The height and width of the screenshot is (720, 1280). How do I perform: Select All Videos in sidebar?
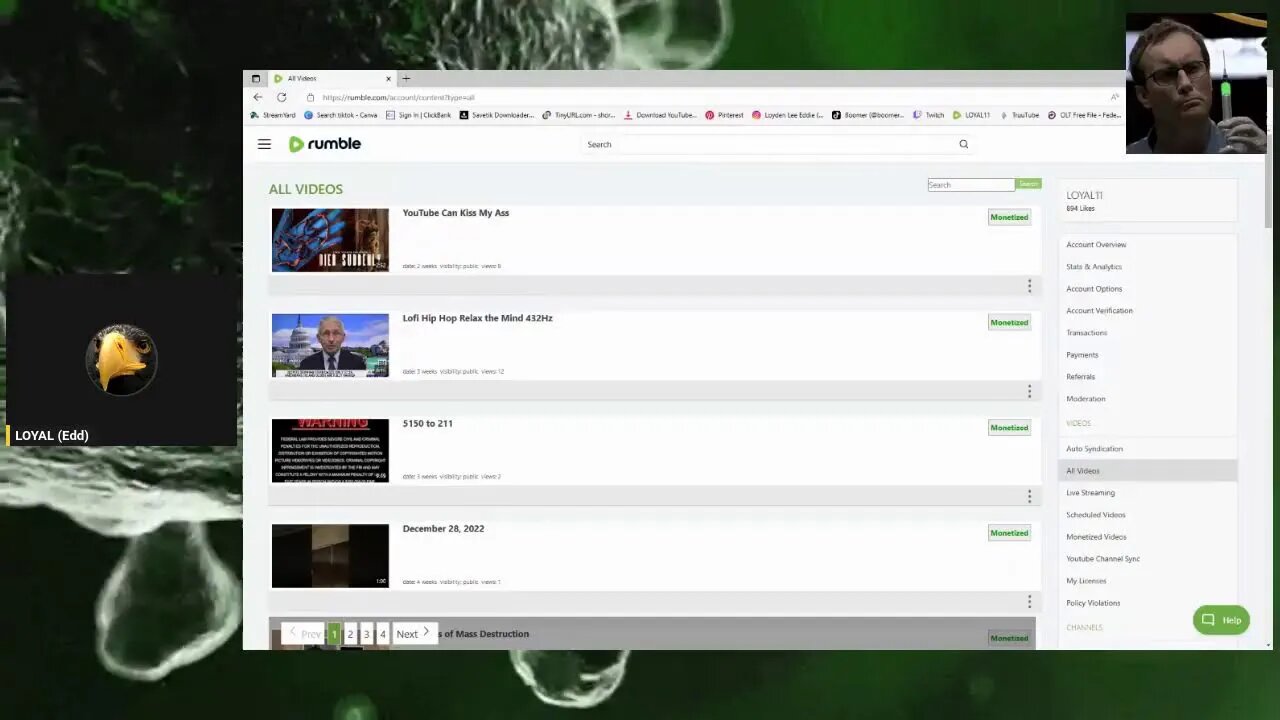1148,470
